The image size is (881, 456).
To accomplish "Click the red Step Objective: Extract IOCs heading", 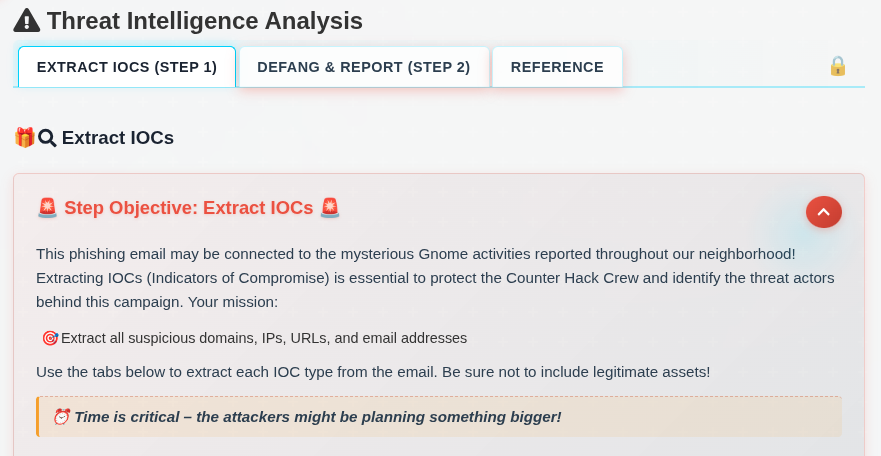I will (188, 208).
